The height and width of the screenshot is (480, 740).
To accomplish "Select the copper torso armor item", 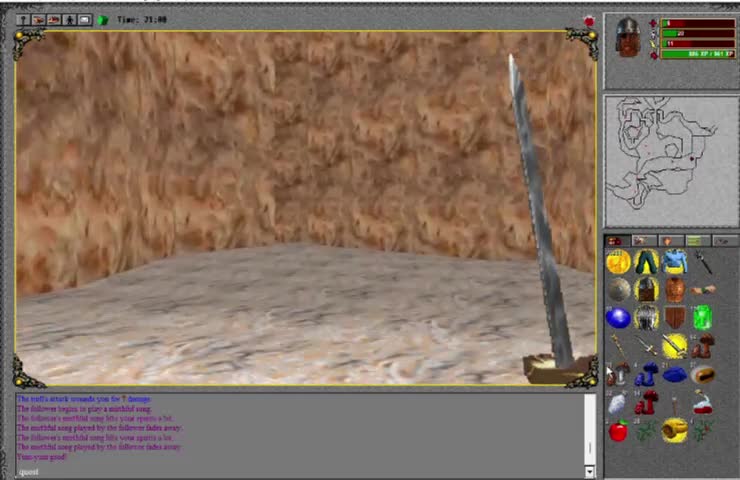I will (675, 289).
